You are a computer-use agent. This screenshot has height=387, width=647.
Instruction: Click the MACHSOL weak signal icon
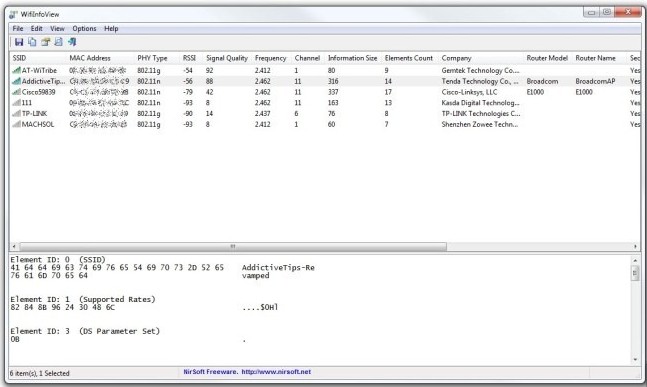click(x=16, y=124)
